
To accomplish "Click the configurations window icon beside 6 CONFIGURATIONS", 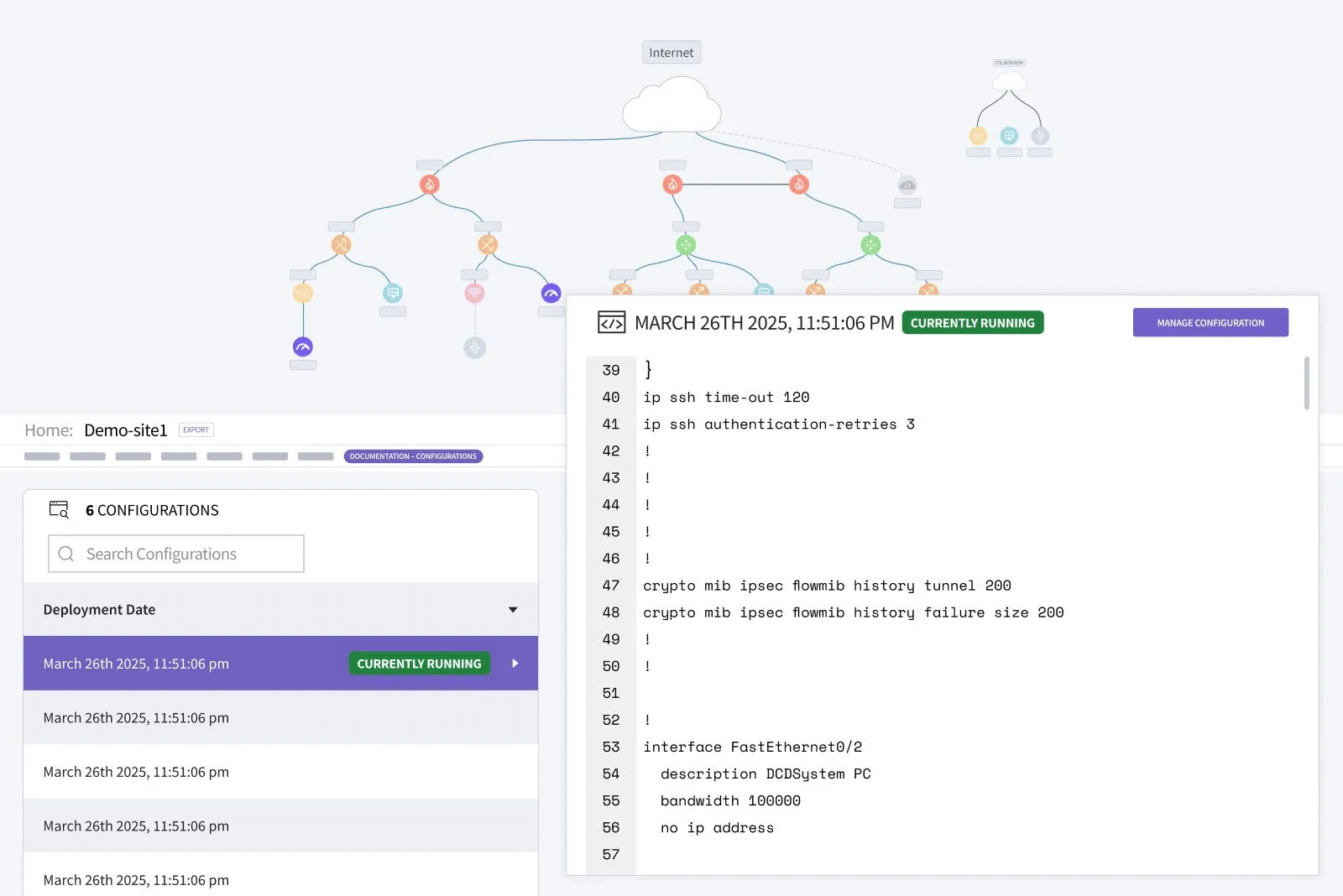I will (59, 509).
